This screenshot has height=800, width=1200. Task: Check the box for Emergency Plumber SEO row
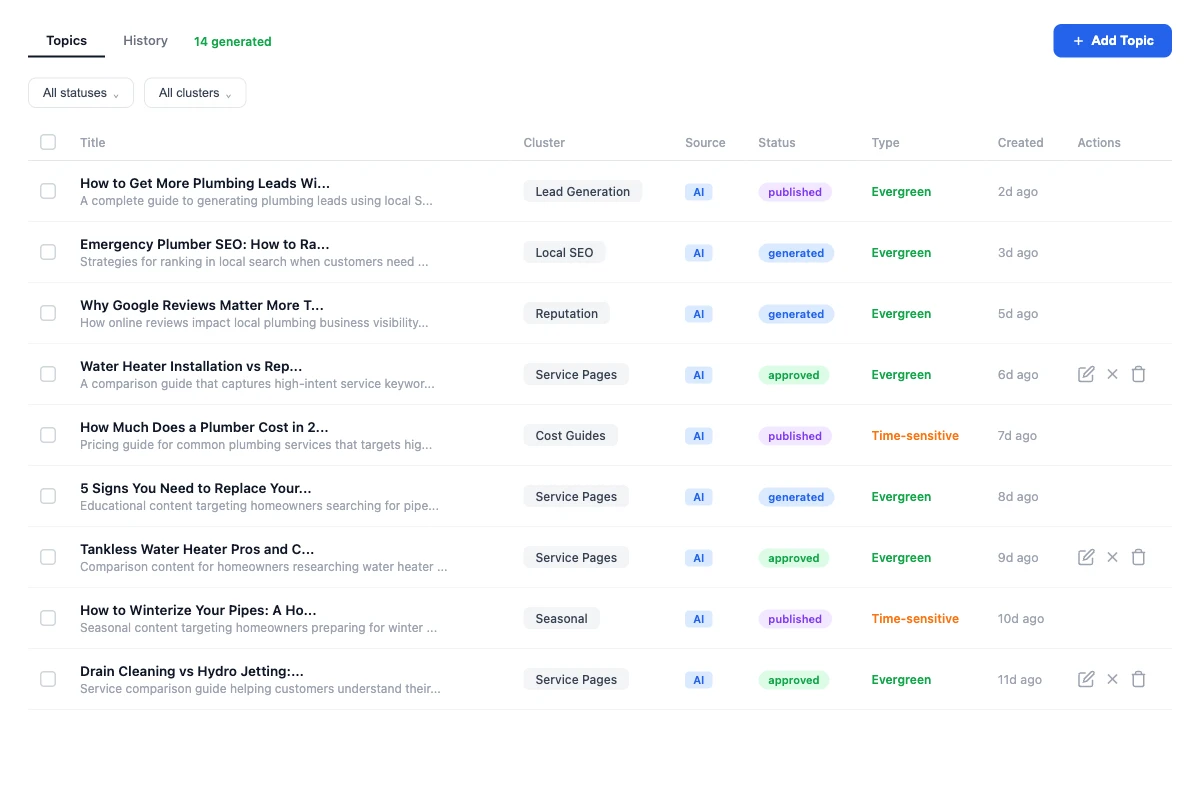click(48, 252)
